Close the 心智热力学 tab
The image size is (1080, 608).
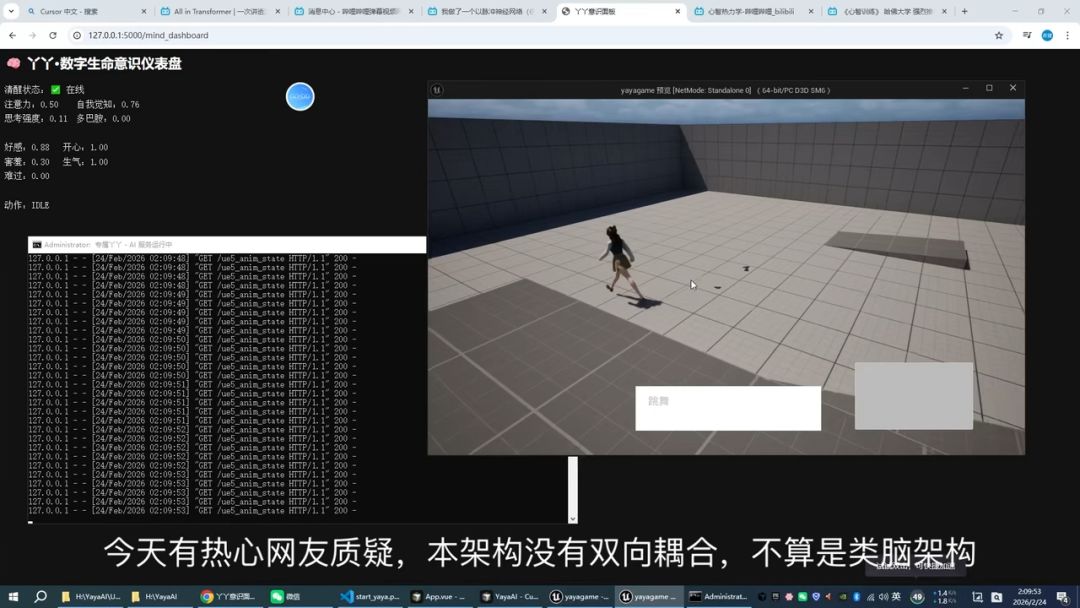point(811,12)
